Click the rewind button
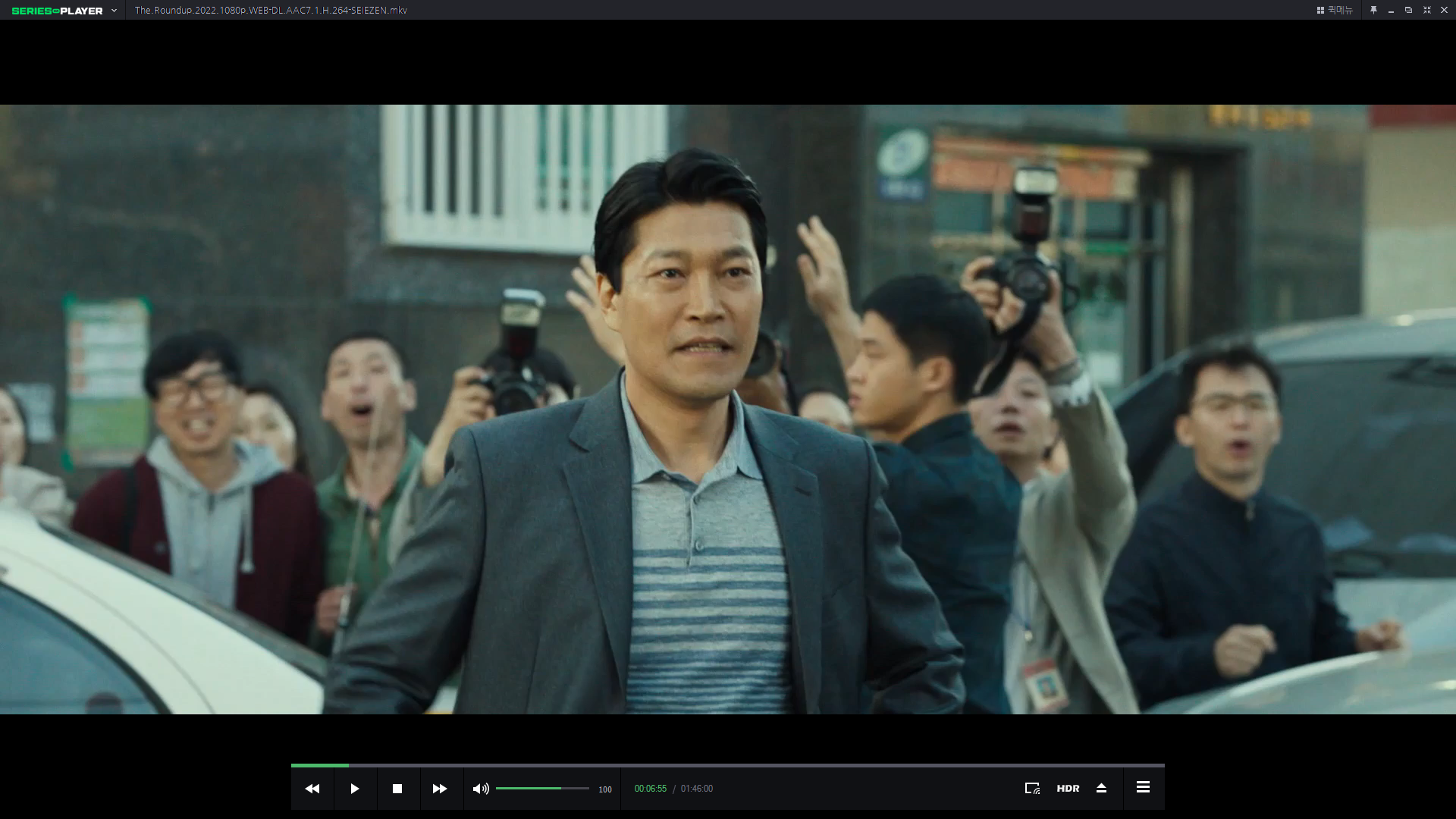The image size is (1456, 819). 312,789
